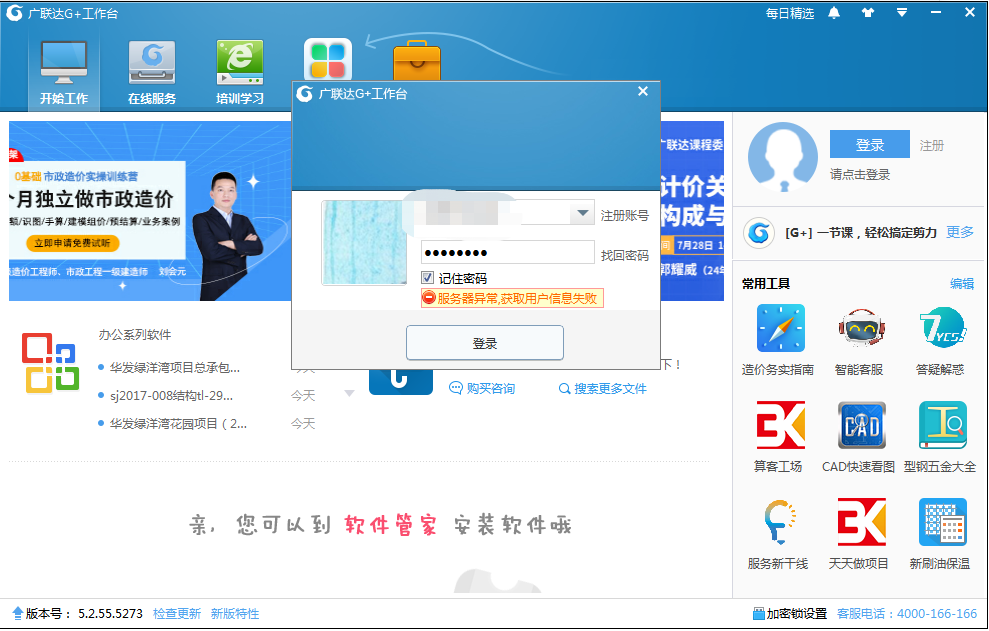Open the 开始工作 tab
The image size is (989, 631).
click(64, 71)
